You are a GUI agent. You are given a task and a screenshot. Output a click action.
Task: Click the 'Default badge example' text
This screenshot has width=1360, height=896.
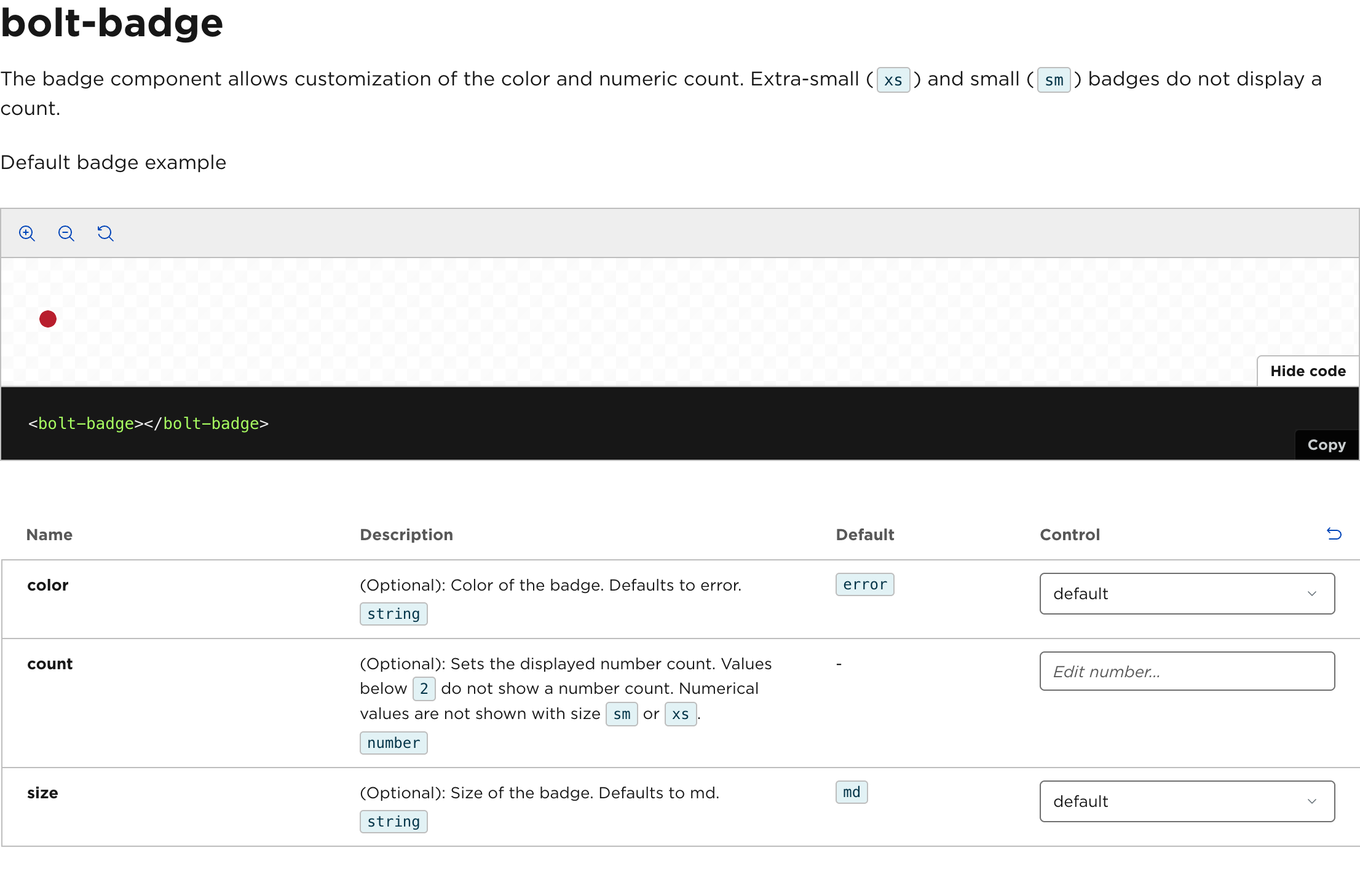[x=113, y=162]
